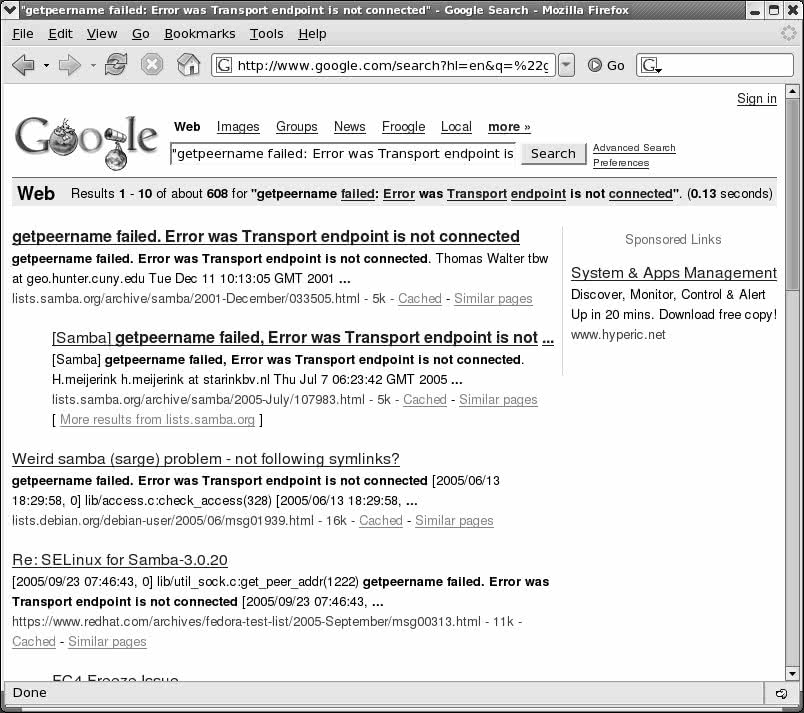This screenshot has width=804, height=713.
Task: Open the window menu icon in the title bar
Action: pos(10,10)
